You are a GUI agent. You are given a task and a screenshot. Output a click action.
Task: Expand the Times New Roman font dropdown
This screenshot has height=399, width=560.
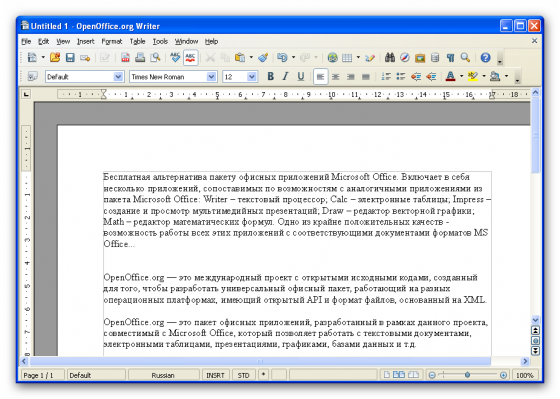click(211, 77)
